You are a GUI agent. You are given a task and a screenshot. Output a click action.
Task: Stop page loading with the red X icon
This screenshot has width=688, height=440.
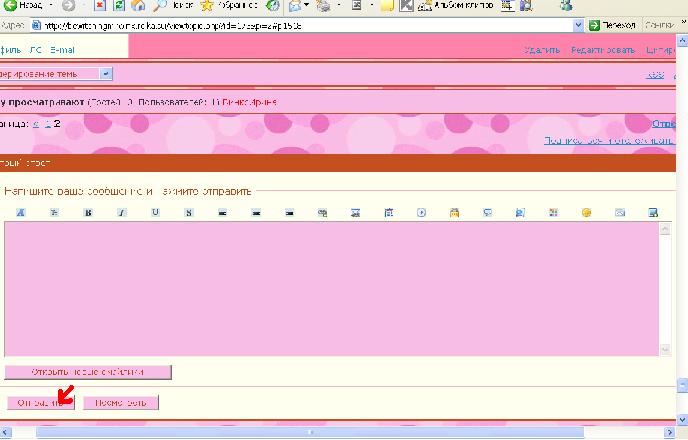pos(100,5)
